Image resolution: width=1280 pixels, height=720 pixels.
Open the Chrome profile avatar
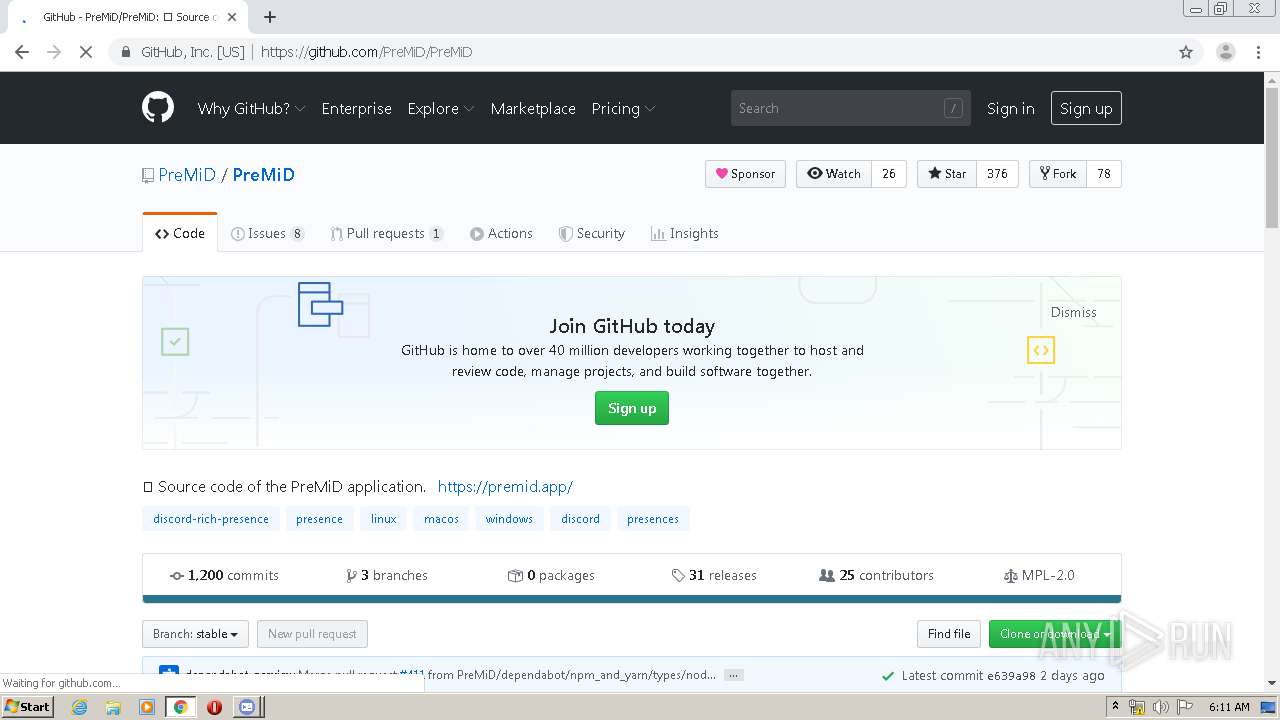click(1226, 52)
